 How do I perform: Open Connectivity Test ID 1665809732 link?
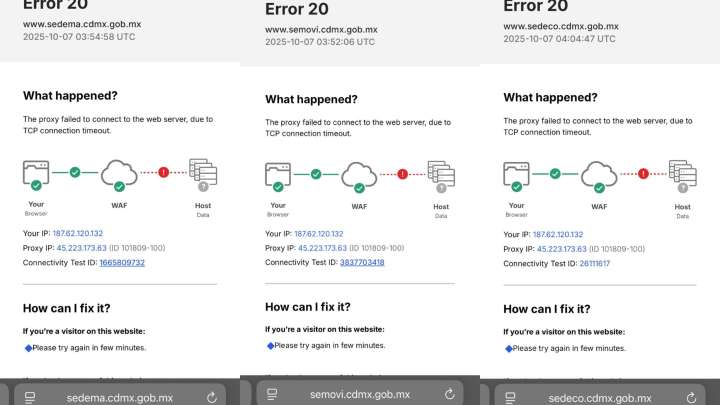click(x=117, y=263)
